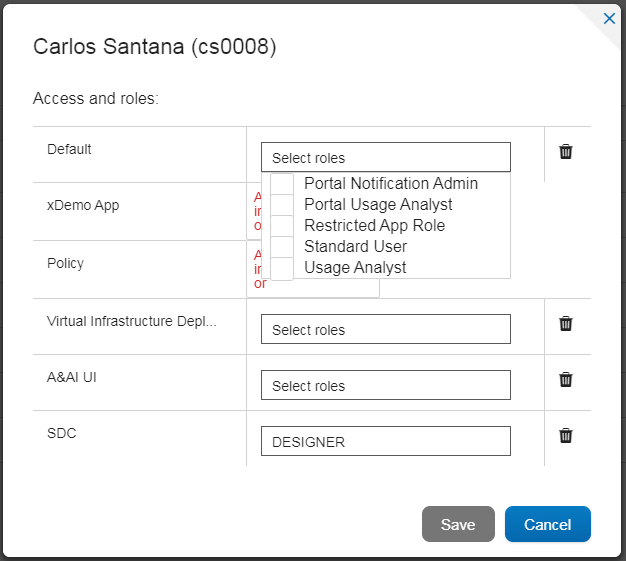Toggle the Usage Analyst checkbox
Viewport: 626px width, 561px height.
(282, 268)
